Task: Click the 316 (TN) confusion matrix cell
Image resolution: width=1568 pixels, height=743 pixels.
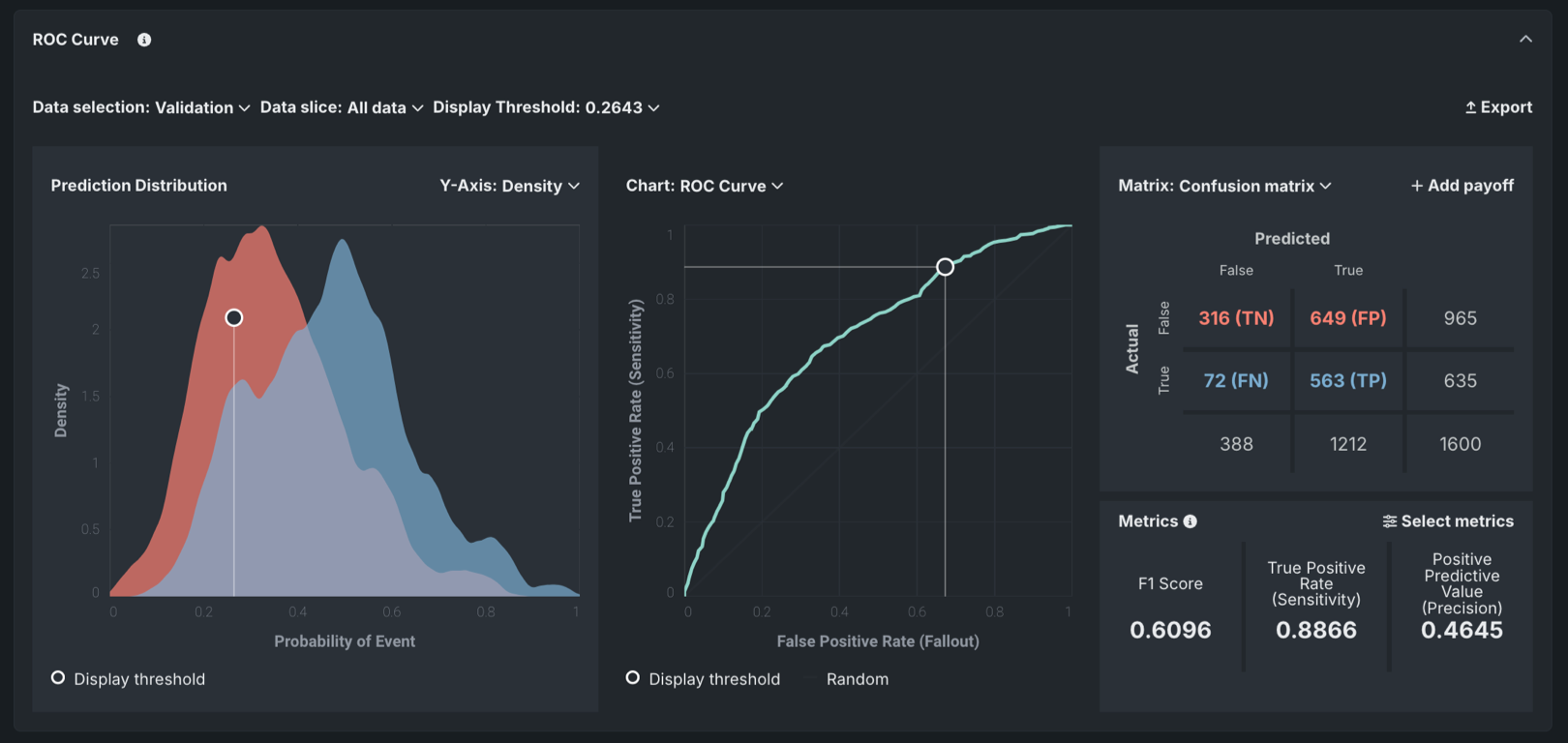Action: pyautogui.click(x=1236, y=317)
